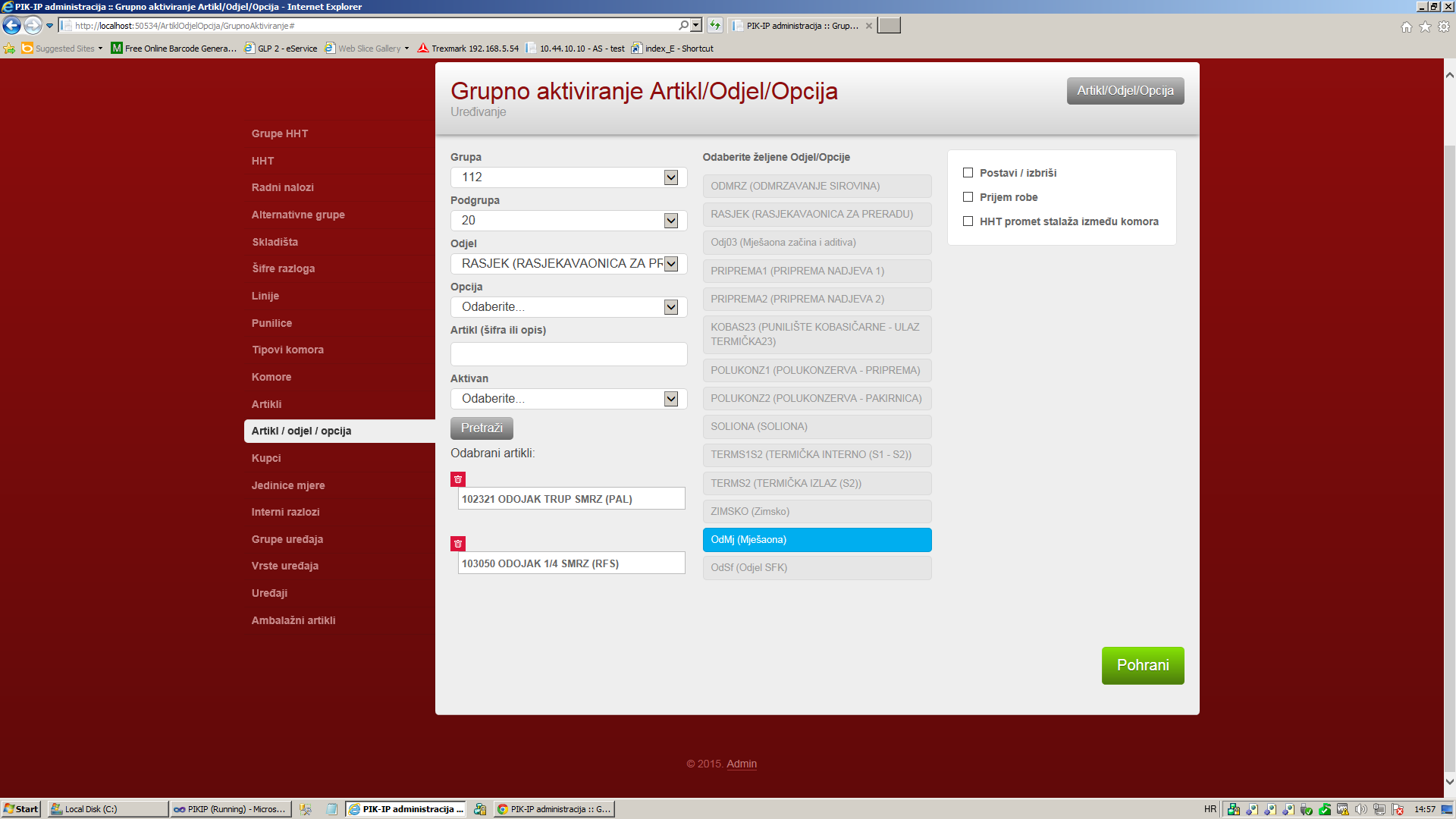Switch to Local Disk (C:) taskbar window
The width and height of the screenshot is (1456, 819).
coord(108,809)
